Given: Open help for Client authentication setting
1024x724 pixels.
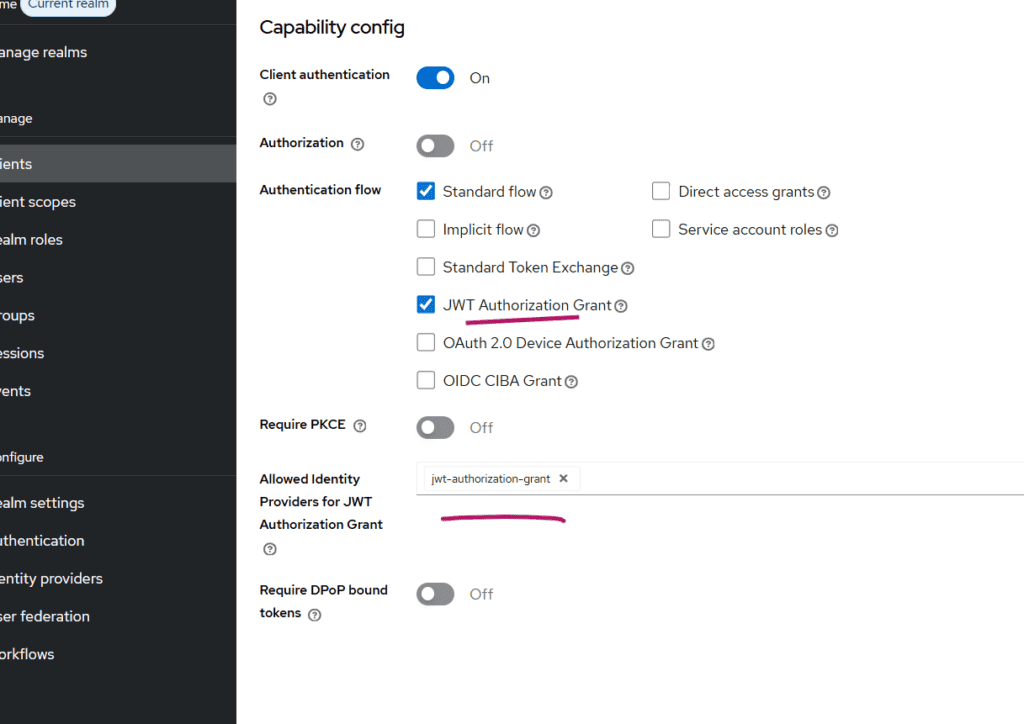Looking at the screenshot, I should pyautogui.click(x=268, y=98).
